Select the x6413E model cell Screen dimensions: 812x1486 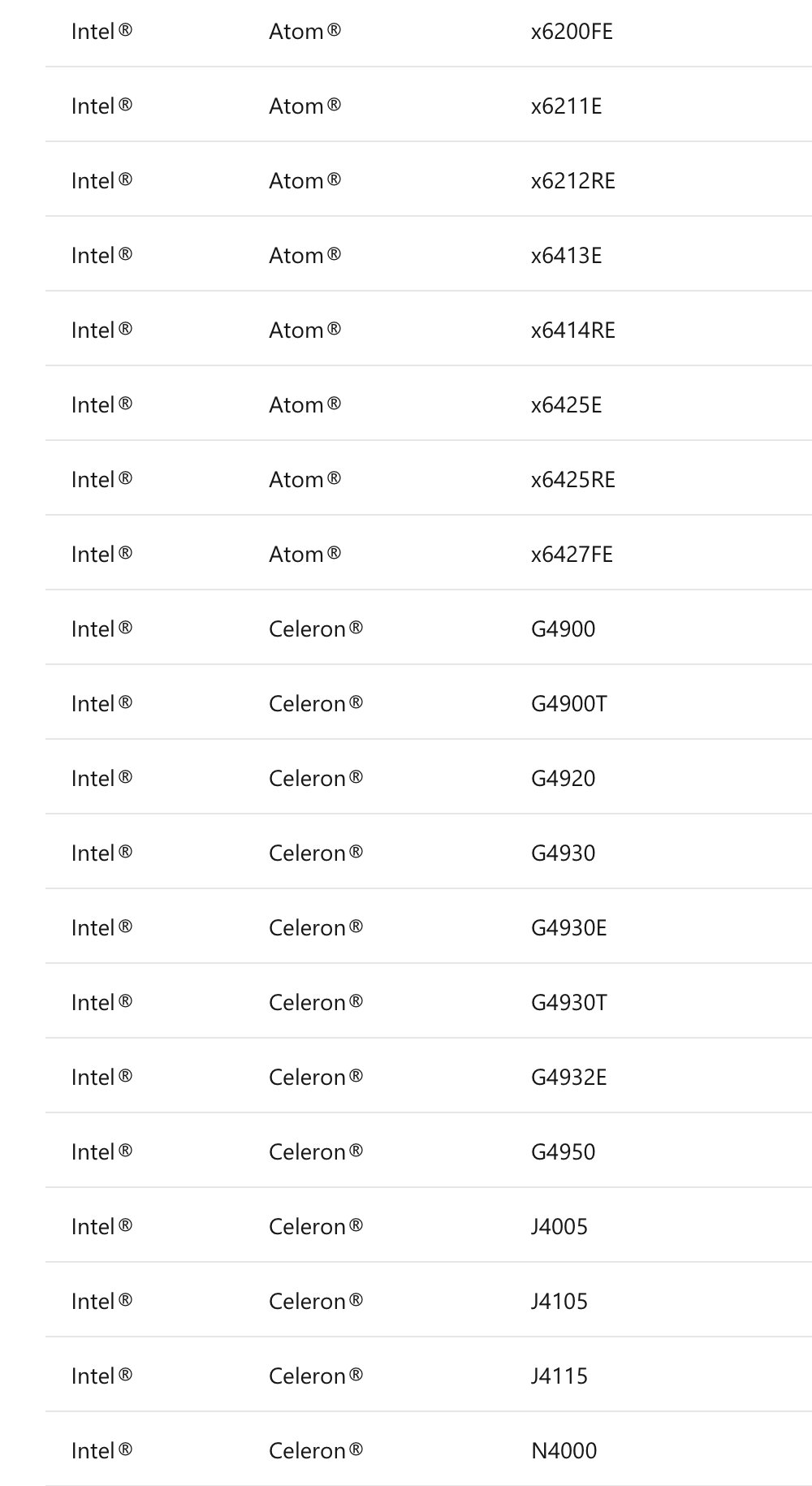coord(566,256)
